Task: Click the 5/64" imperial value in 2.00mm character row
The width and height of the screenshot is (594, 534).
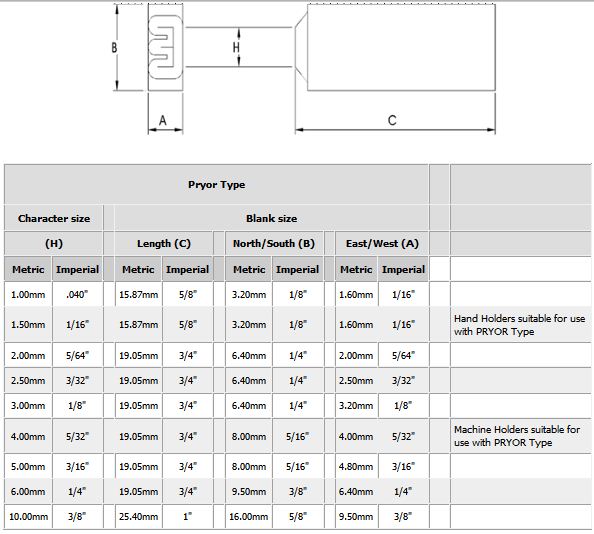Action: [x=77, y=356]
